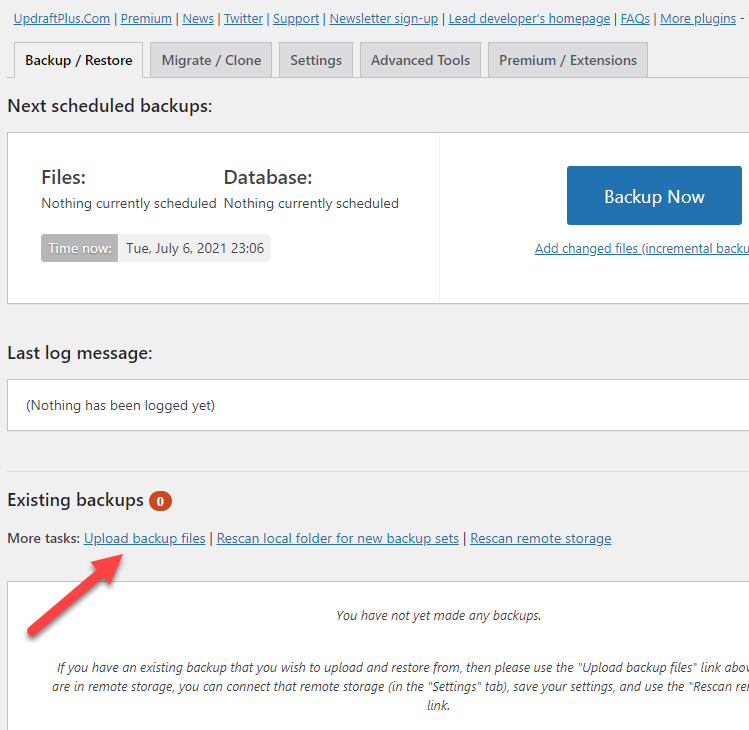This screenshot has height=730, width=749.
Task: Switch to the Advanced Tools tab
Action: 420,60
